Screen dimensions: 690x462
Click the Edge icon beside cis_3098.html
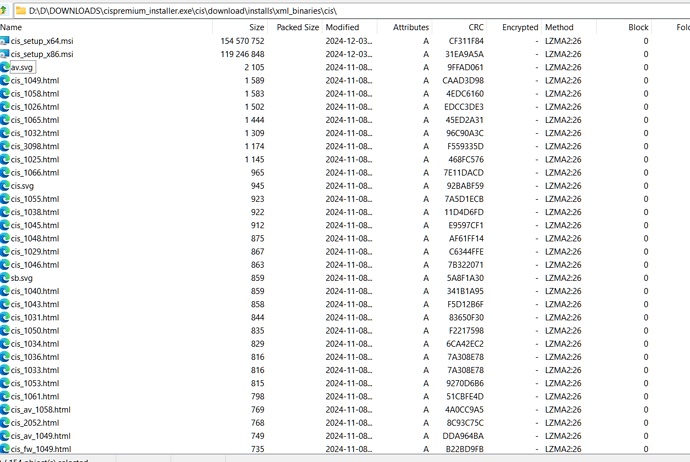[x=5, y=147]
